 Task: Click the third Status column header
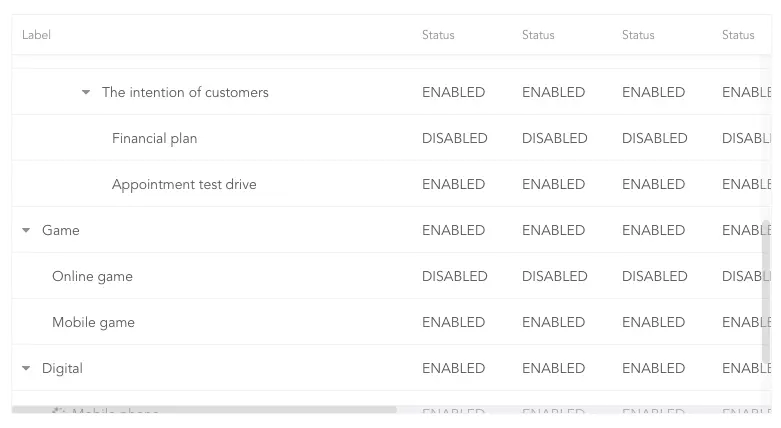tap(638, 35)
